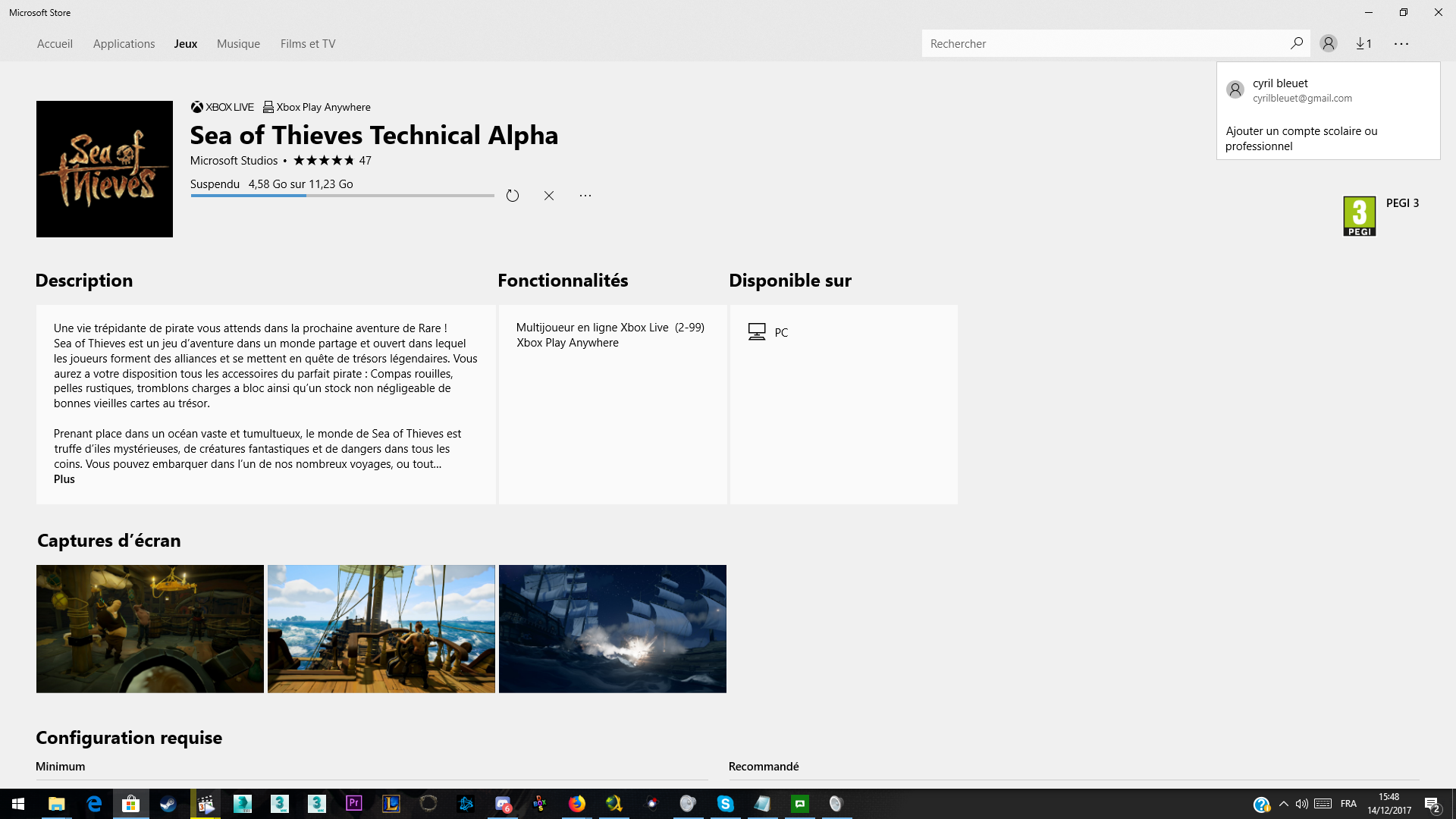1456x819 pixels.
Task: Open downloads and updates indicator
Action: (1364, 43)
